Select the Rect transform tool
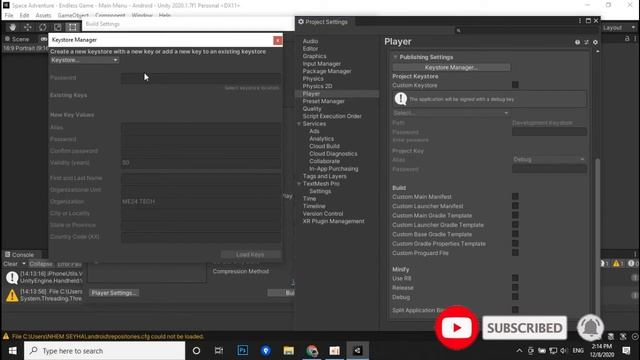The height and width of the screenshot is (360, 640). coord(73,27)
